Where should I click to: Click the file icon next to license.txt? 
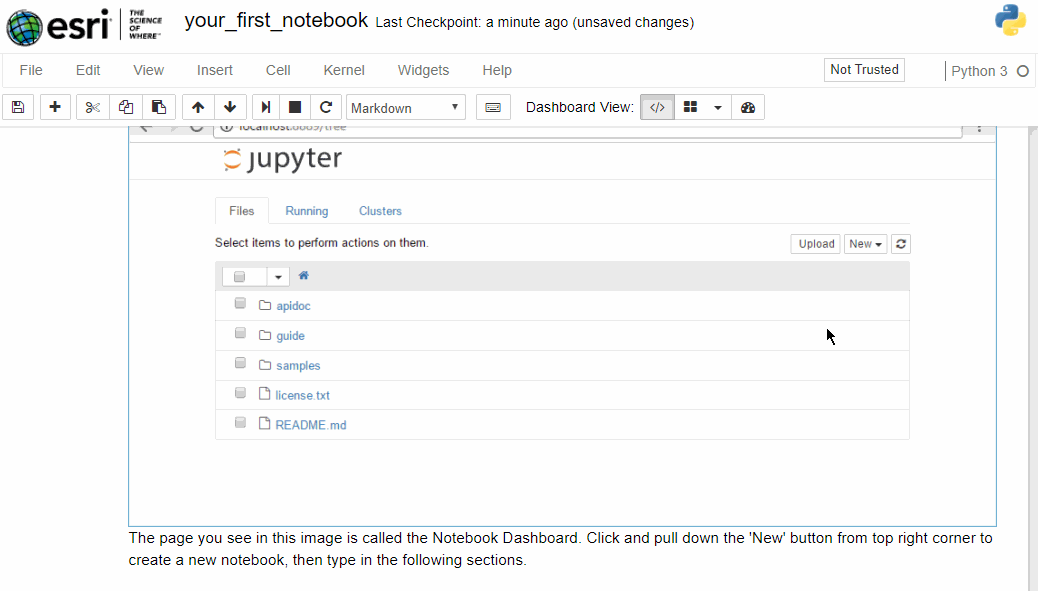tap(264, 394)
